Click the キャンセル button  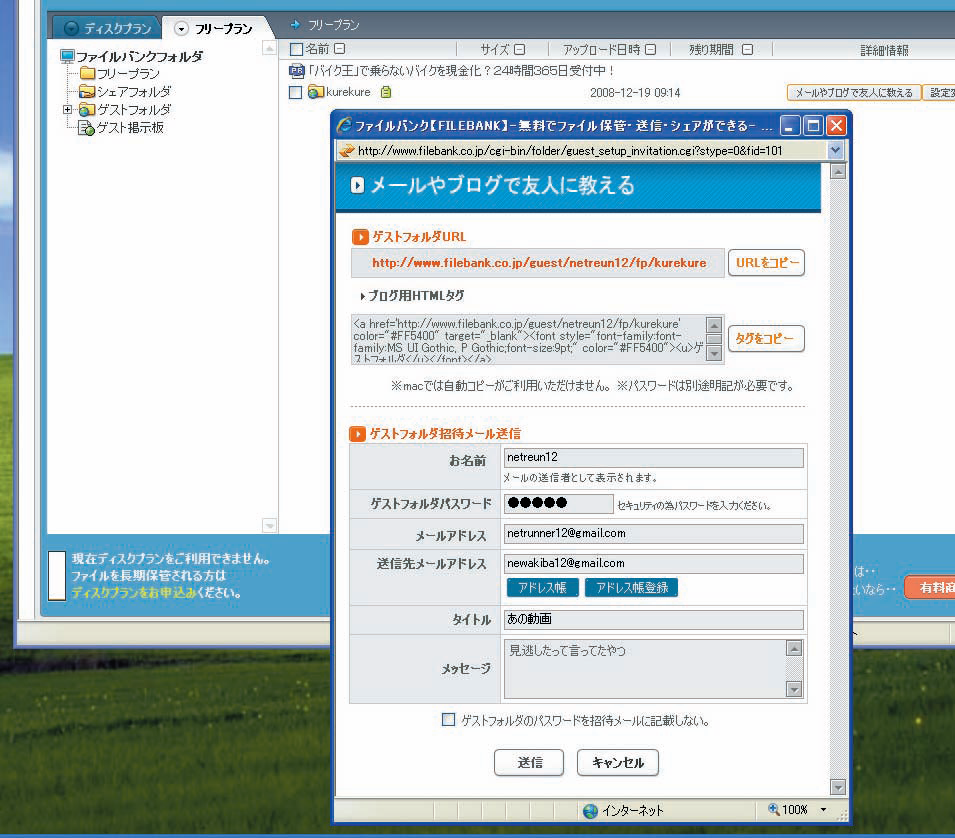618,762
